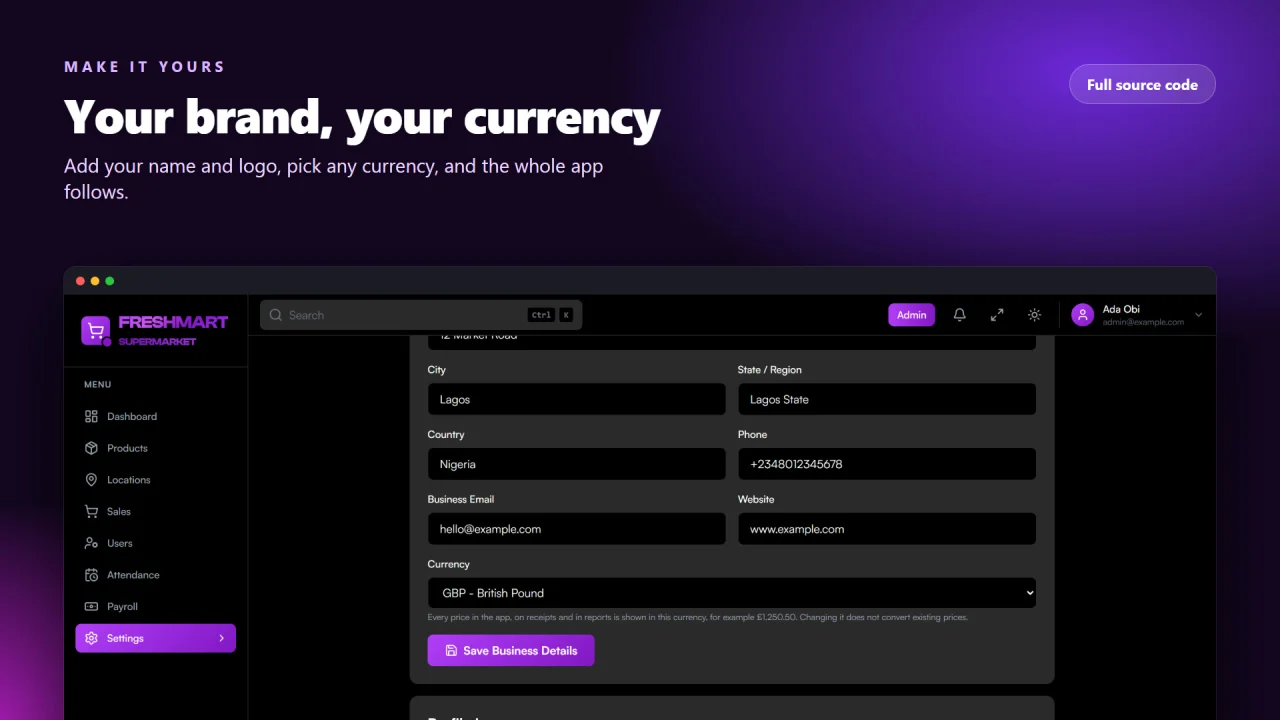Click the Phone number field
1280x720 pixels.
click(887, 464)
